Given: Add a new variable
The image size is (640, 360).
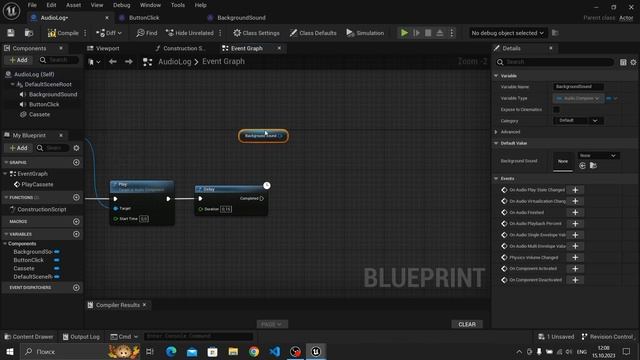Looking at the screenshot, I should (x=76, y=234).
